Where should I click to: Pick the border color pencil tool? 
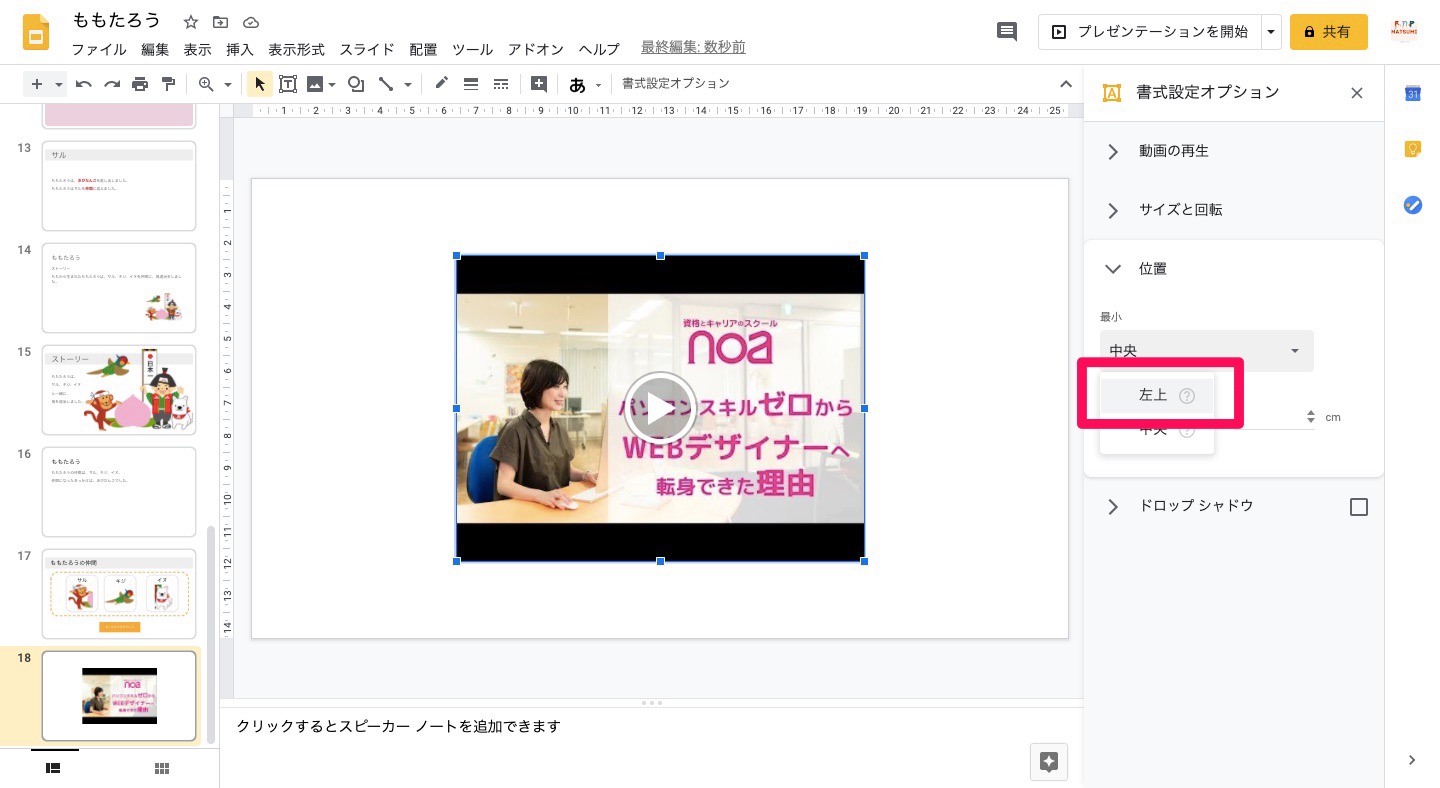click(x=441, y=84)
